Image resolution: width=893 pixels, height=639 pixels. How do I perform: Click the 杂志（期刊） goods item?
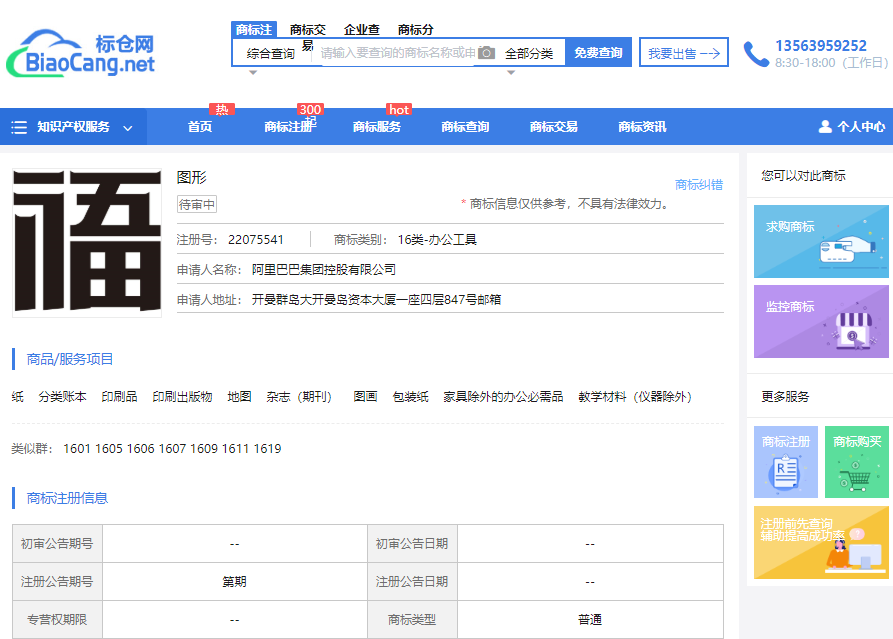(x=302, y=397)
